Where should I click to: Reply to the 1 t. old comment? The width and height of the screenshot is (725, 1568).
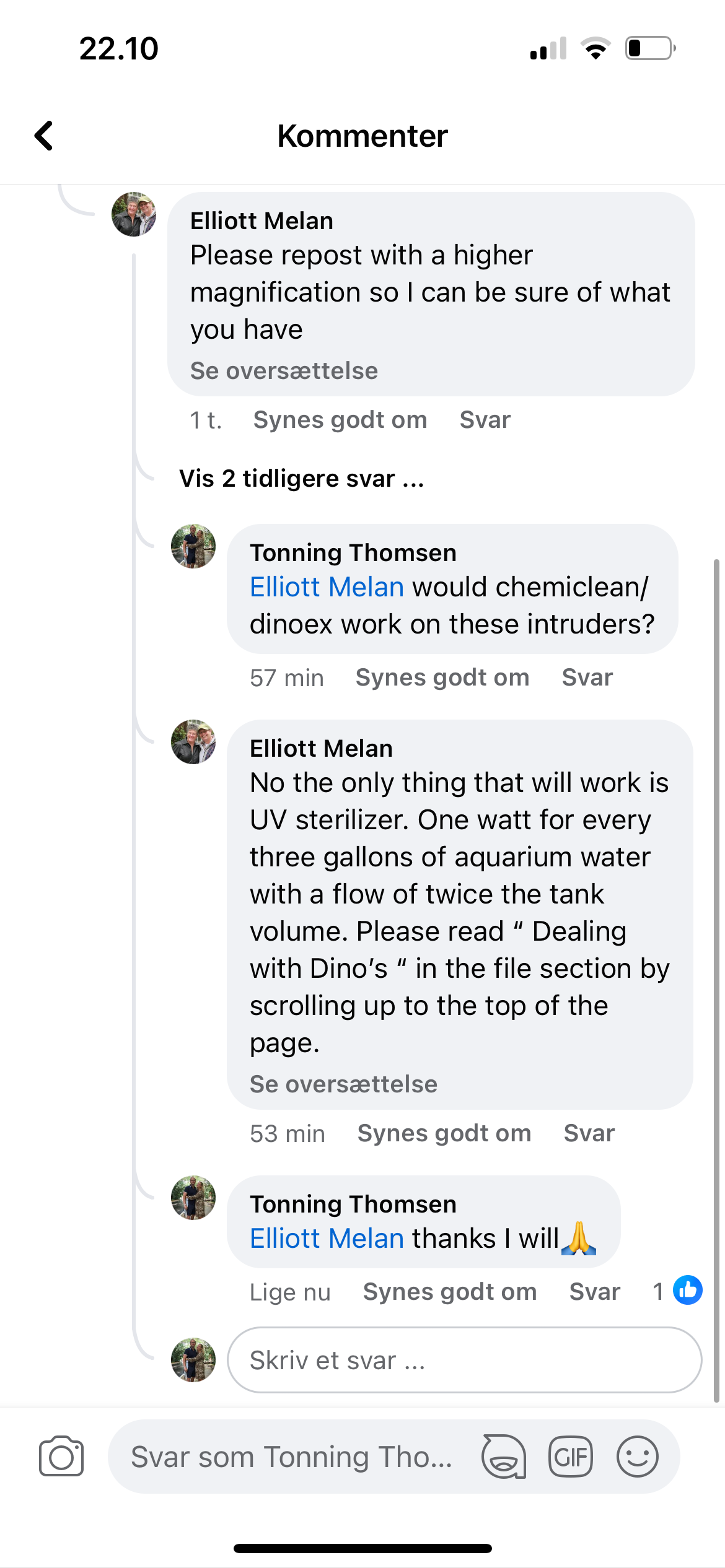pos(485,420)
